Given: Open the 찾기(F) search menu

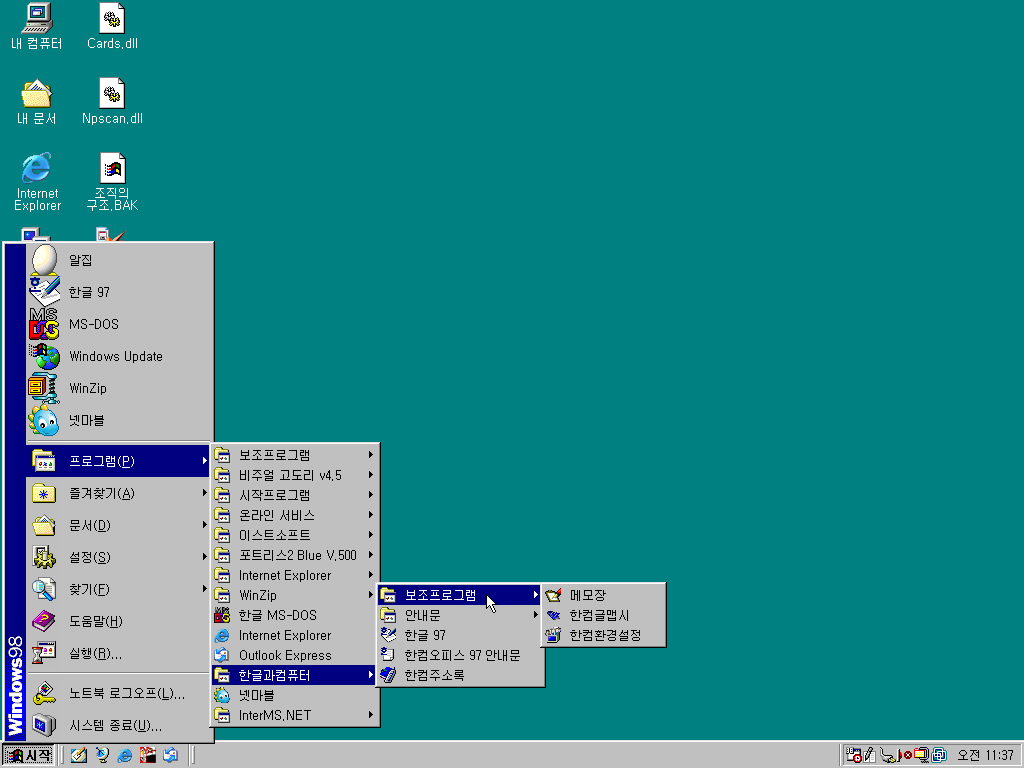Looking at the screenshot, I should tap(120, 589).
